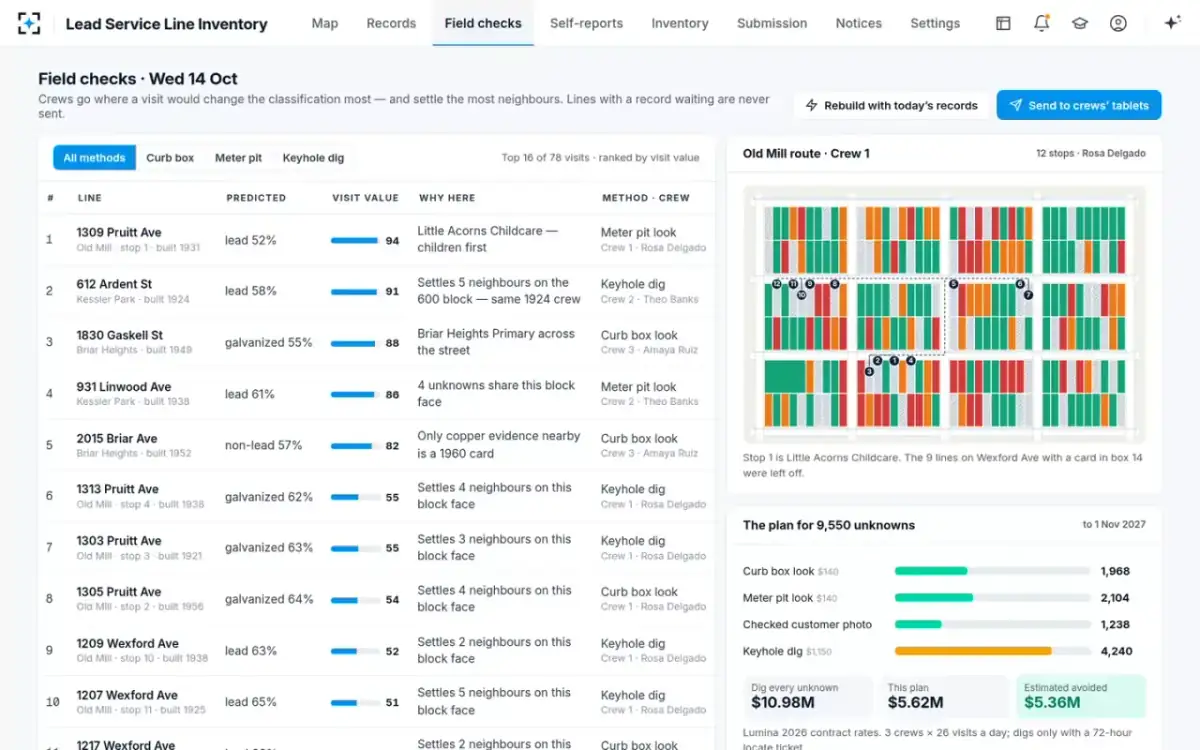
Task: Click Rebuild with today's records button
Action: click(x=892, y=106)
